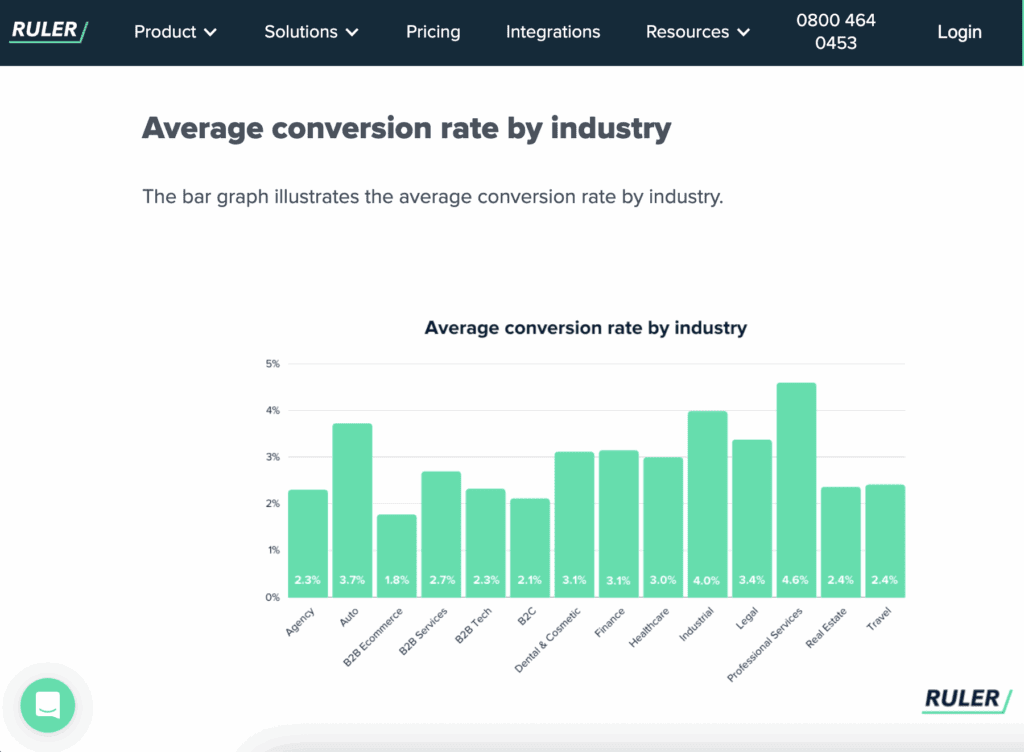Click the sentence 'The bar graph illustrates...'
The image size is (1024, 752).
tap(433, 196)
